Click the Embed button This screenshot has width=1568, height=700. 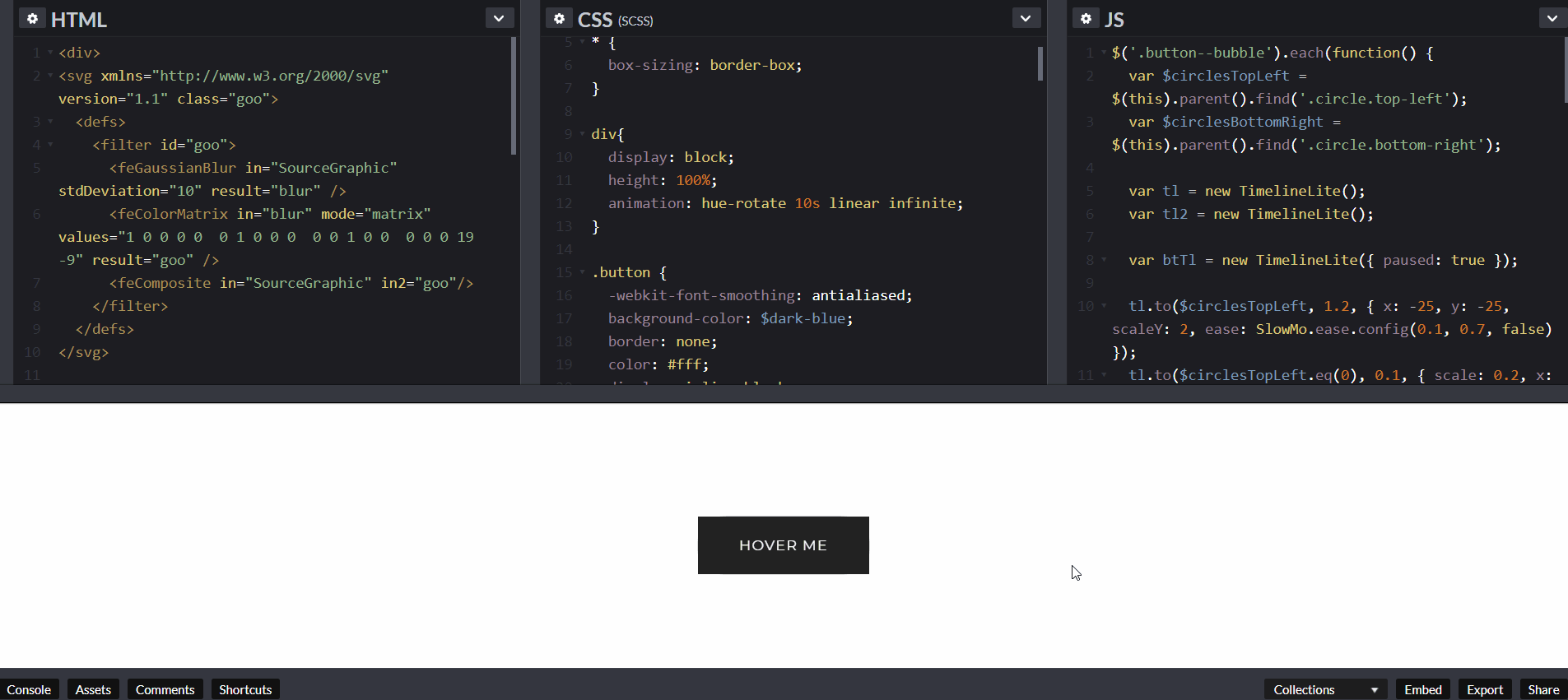point(1422,689)
